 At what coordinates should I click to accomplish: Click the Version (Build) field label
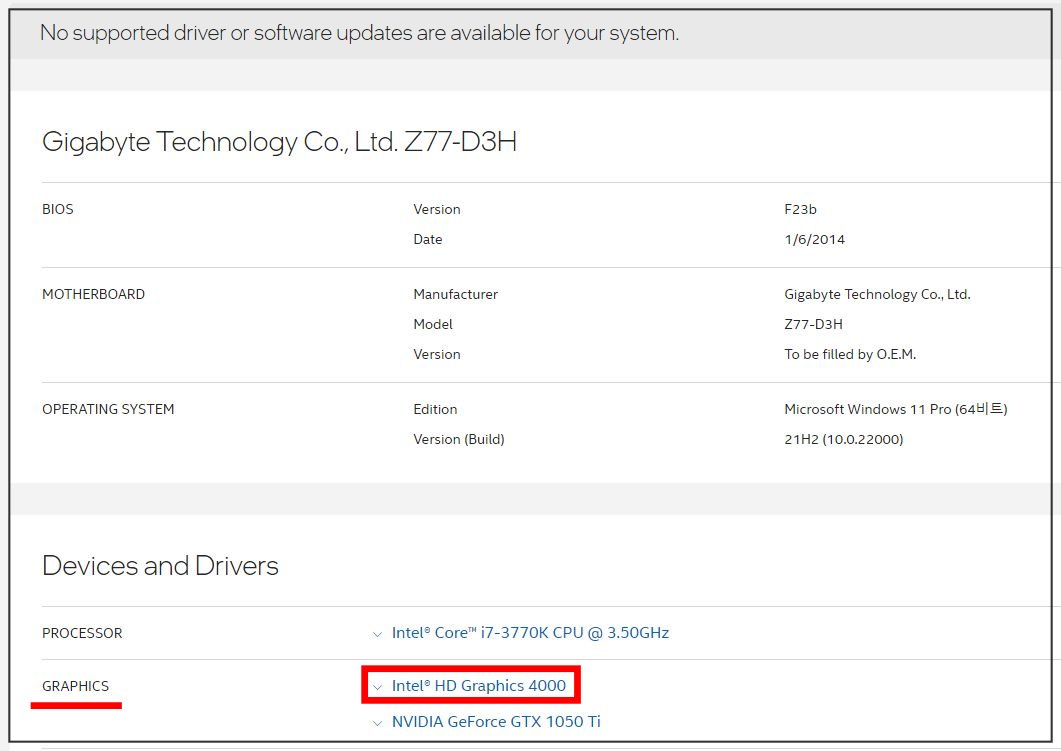tap(459, 439)
